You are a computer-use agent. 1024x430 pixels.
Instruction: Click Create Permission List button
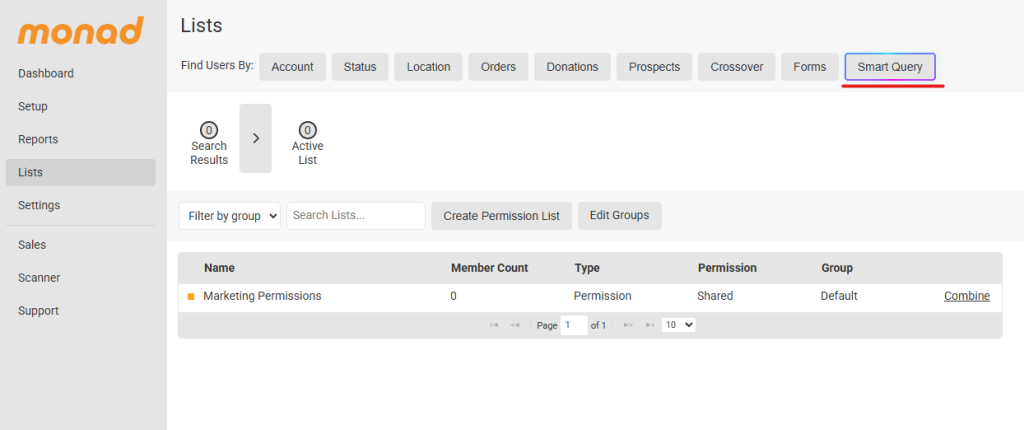[501, 216]
